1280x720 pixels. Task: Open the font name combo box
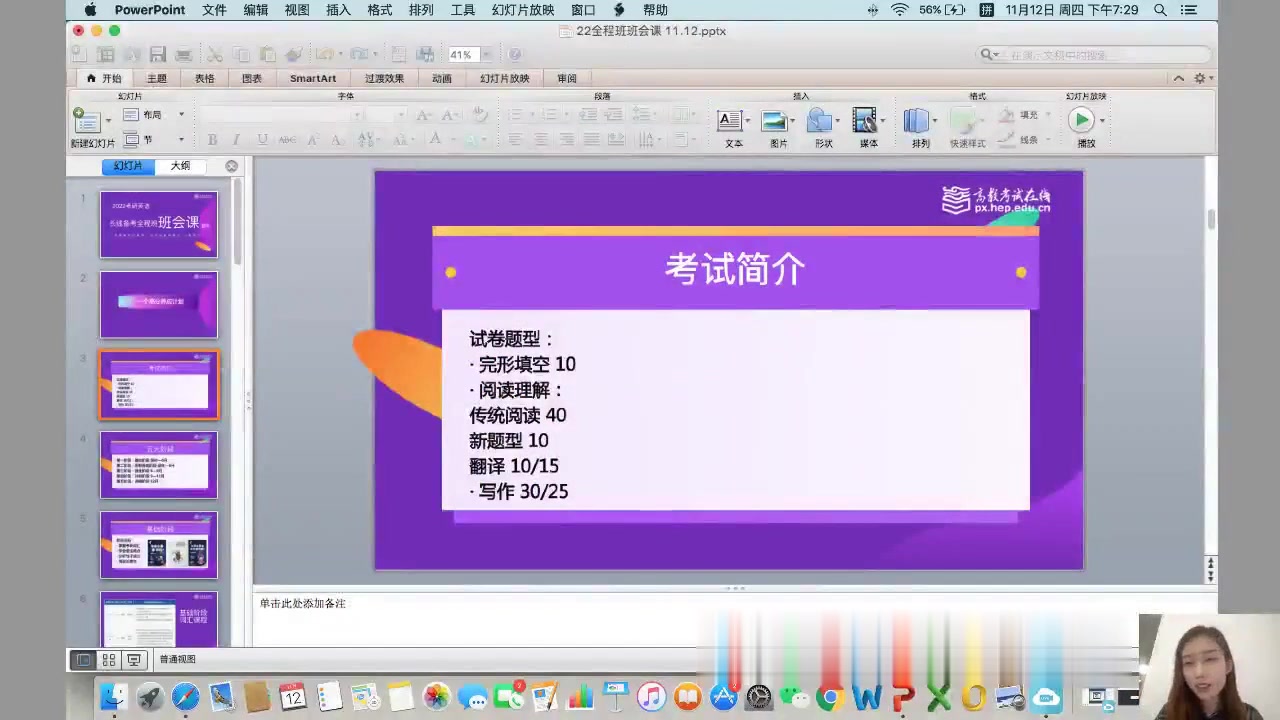point(281,115)
